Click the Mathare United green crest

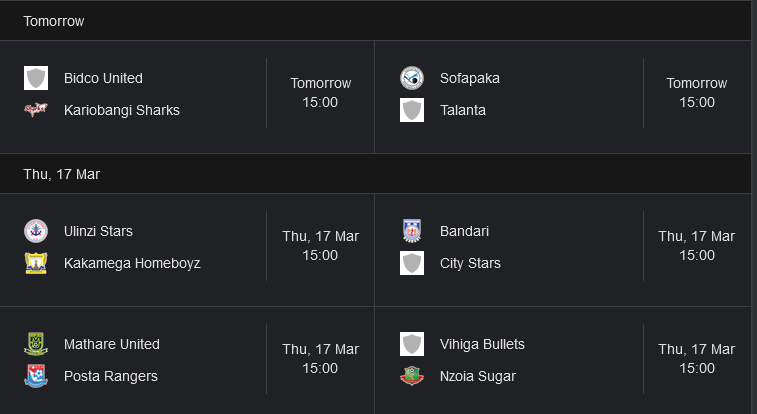[36, 344]
